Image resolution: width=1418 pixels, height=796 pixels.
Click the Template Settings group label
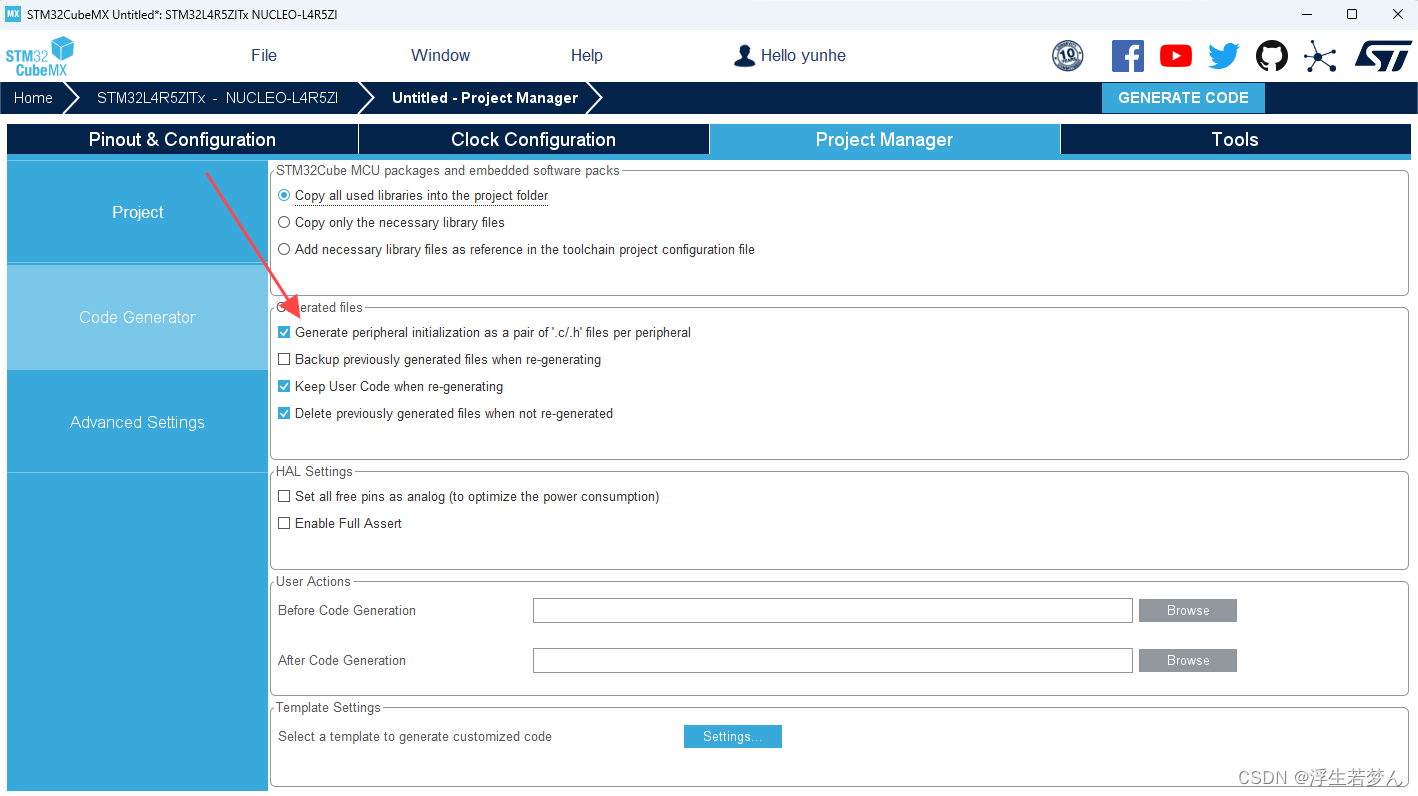click(328, 708)
